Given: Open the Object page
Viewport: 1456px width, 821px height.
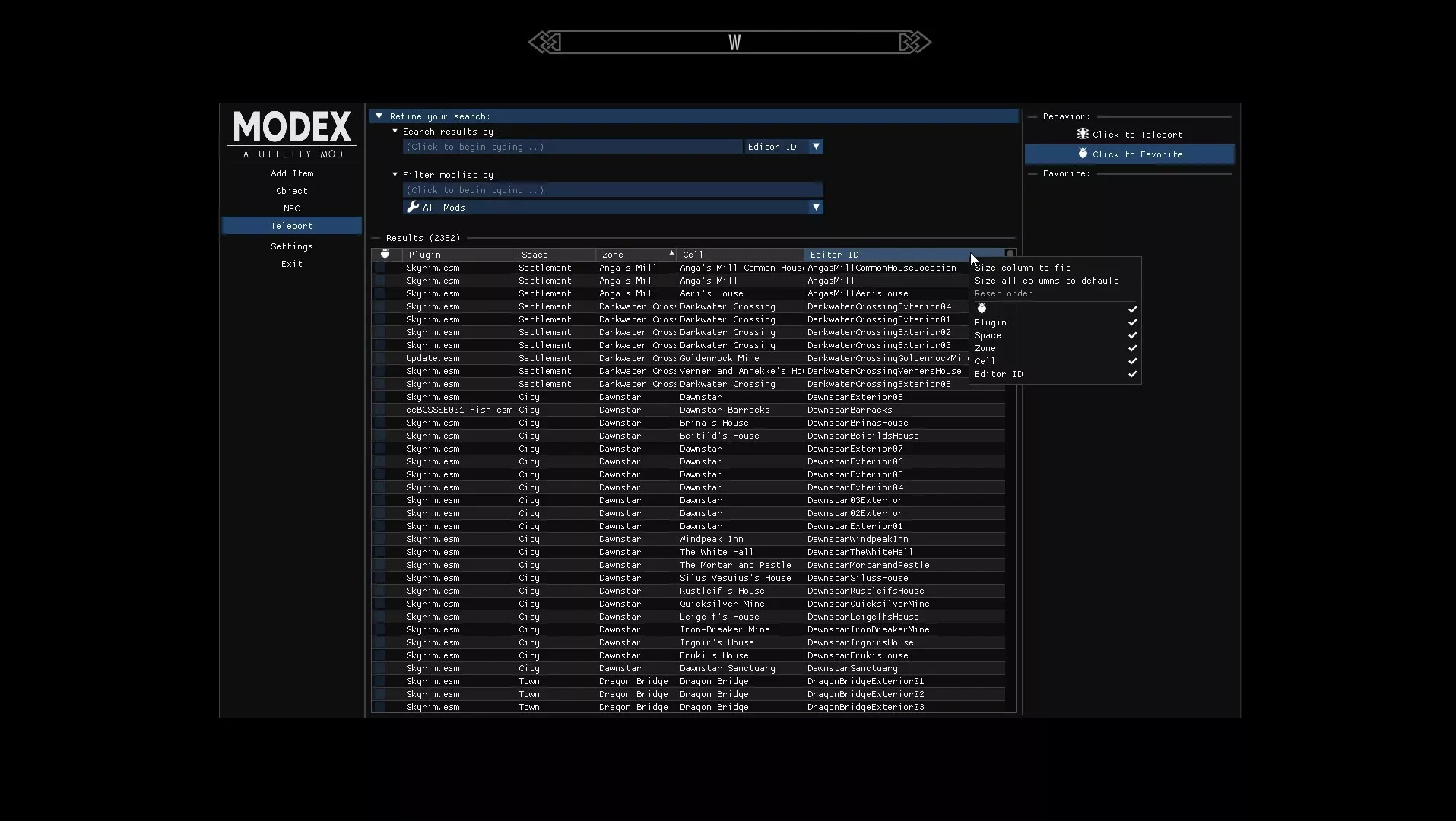Looking at the screenshot, I should tap(292, 191).
